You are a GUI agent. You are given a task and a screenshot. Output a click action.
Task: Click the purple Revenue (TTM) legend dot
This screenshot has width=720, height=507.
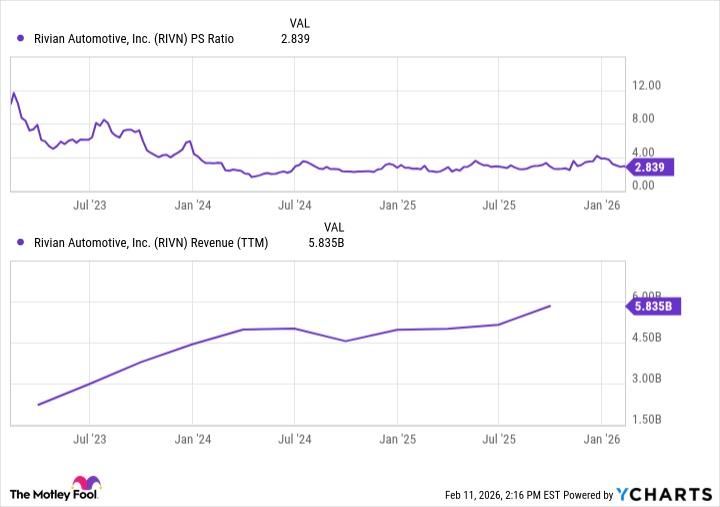pos(21,242)
